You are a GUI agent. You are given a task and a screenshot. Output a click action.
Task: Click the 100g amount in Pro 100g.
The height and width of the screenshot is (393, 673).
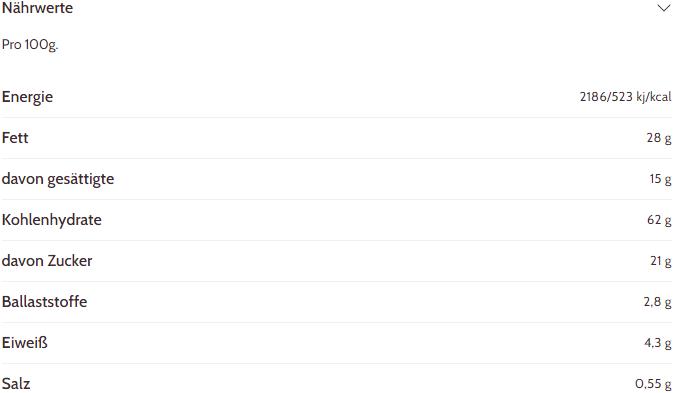[41, 45]
